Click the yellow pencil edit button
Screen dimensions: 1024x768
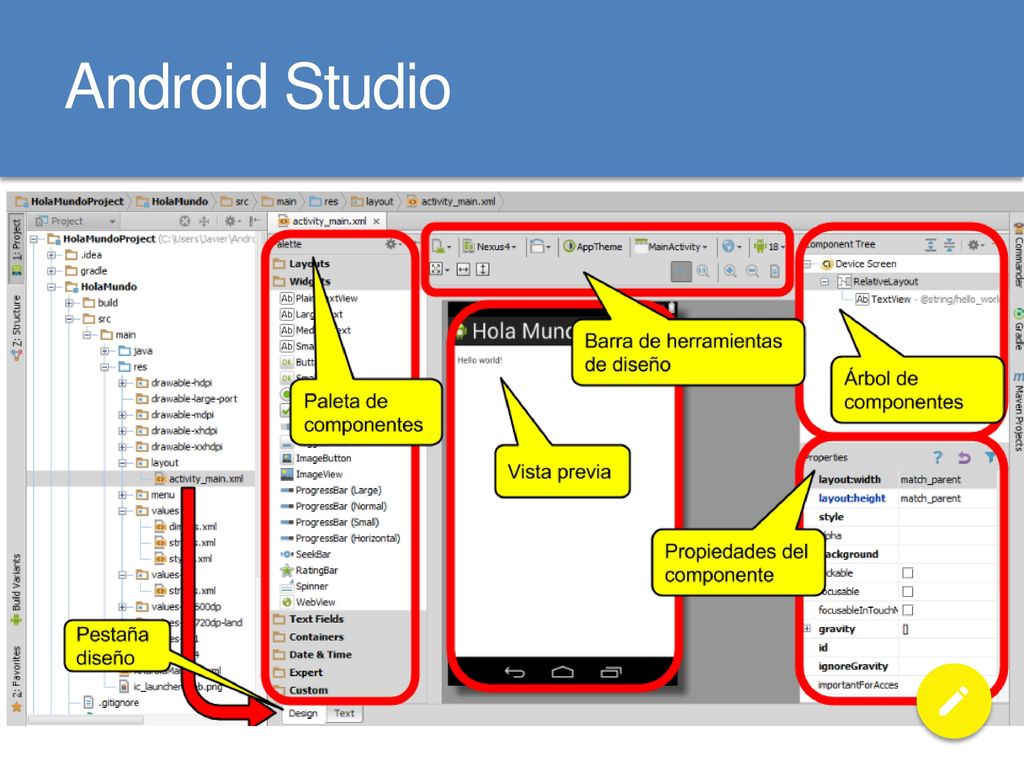(953, 701)
